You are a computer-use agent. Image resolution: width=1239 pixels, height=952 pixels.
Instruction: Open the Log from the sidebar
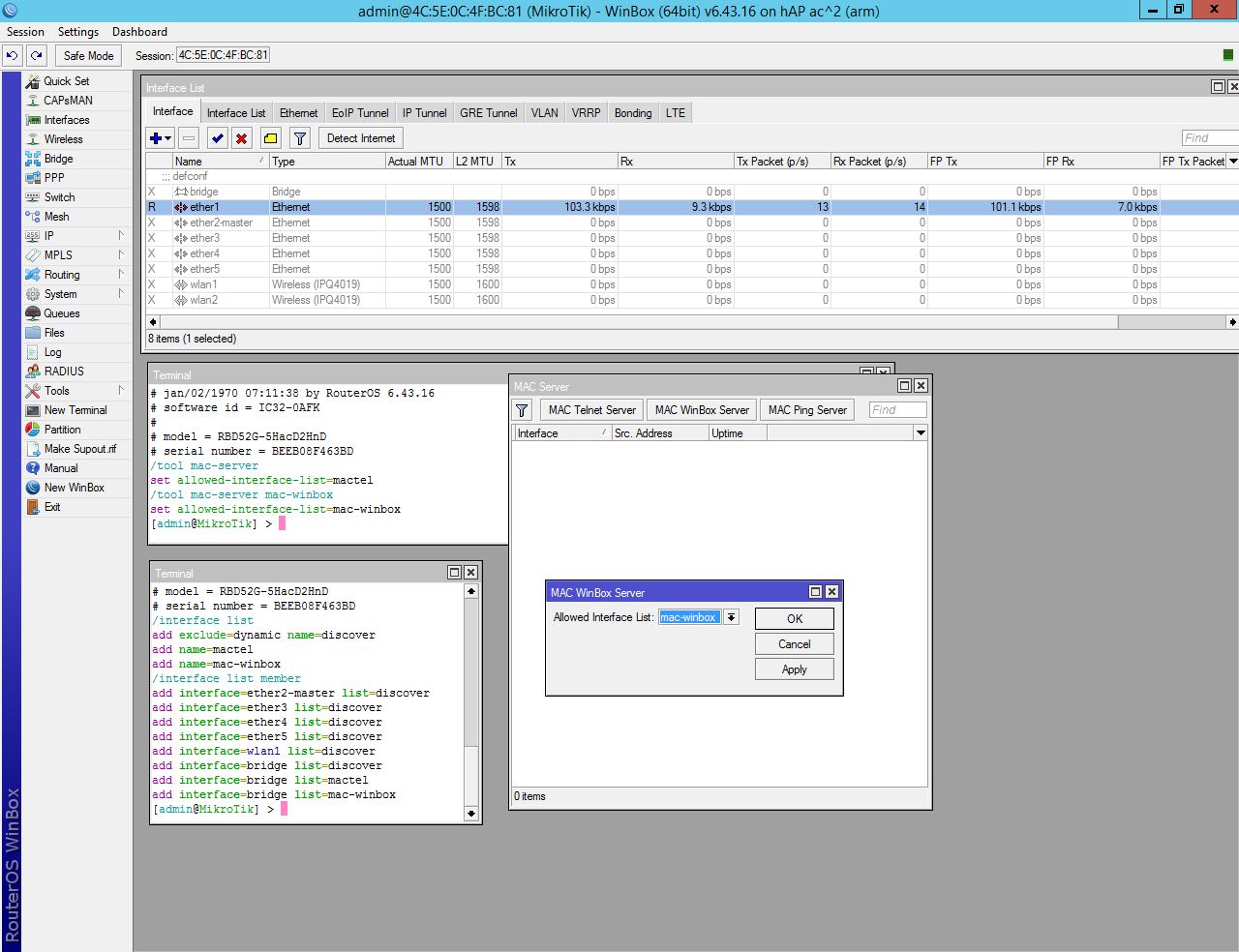pyautogui.click(x=52, y=352)
